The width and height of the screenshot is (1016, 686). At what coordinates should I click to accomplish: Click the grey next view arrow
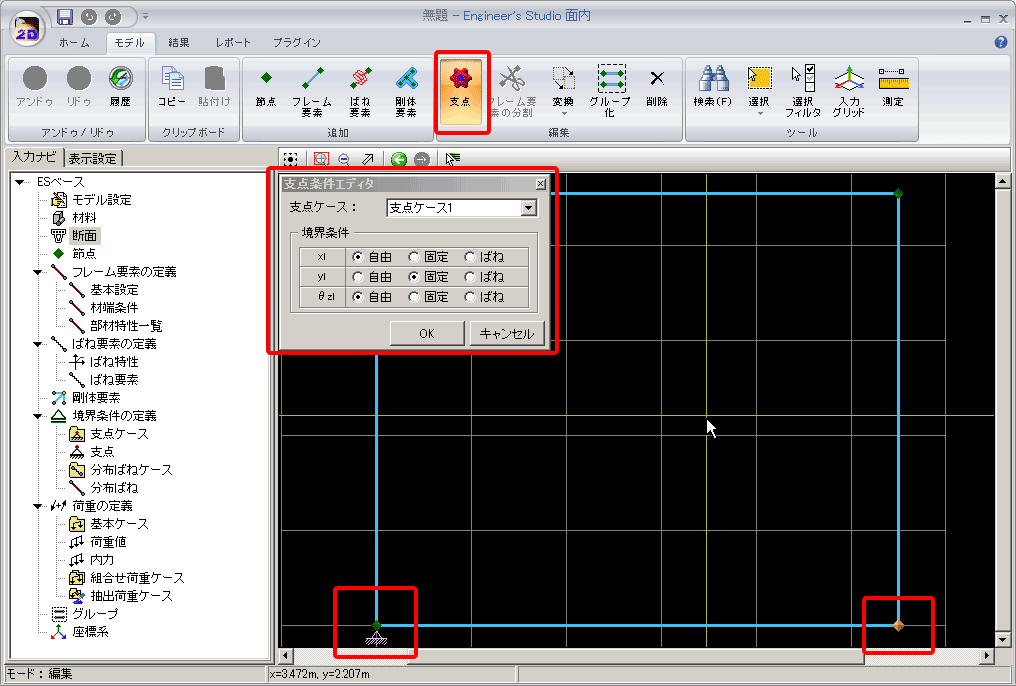[422, 159]
